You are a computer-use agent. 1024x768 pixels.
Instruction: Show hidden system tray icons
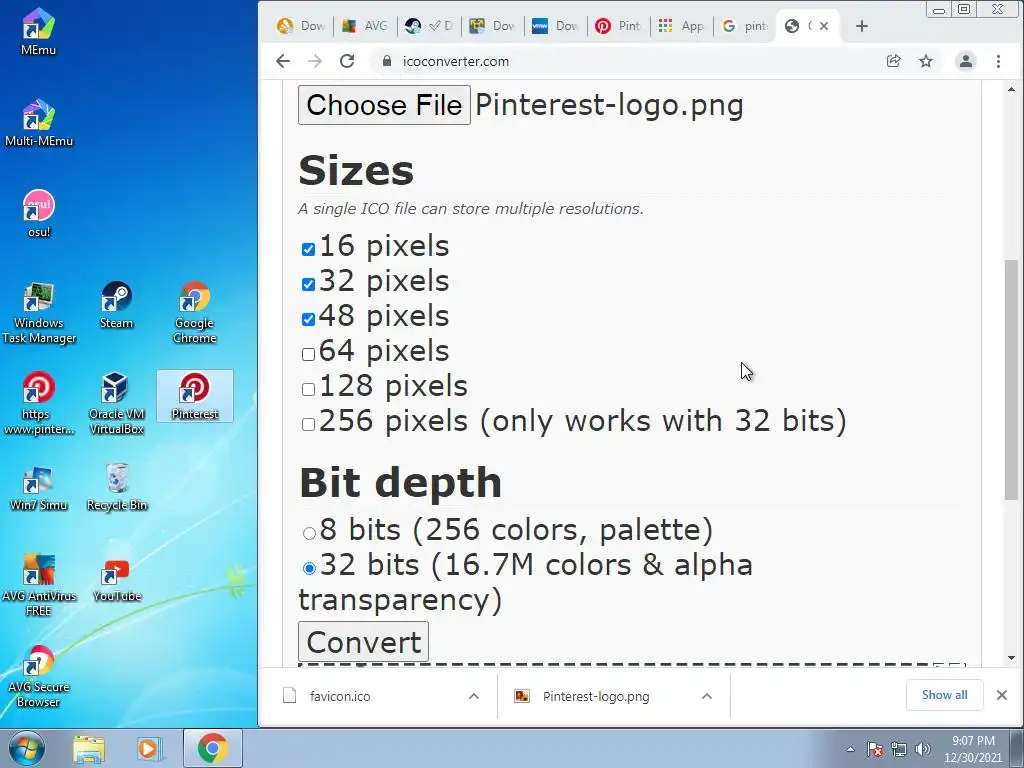850,750
